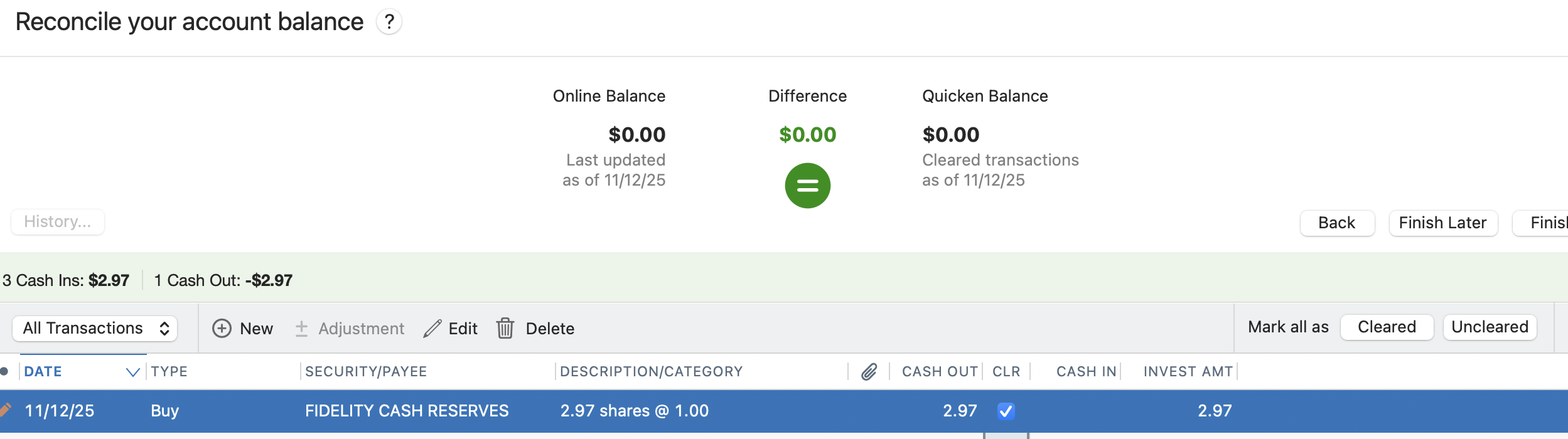This screenshot has height=439, width=1568.
Task: Click the Back button
Action: point(1337,223)
